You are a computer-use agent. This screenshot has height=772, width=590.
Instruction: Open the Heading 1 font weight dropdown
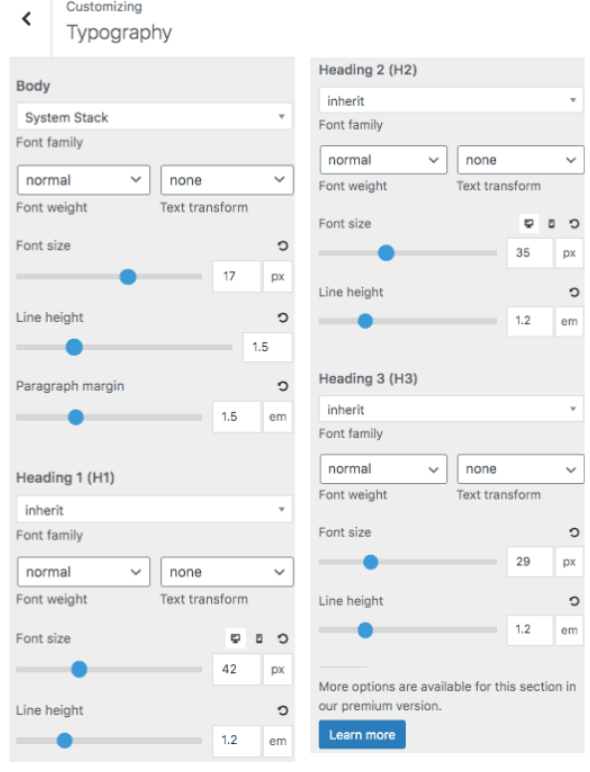84,572
